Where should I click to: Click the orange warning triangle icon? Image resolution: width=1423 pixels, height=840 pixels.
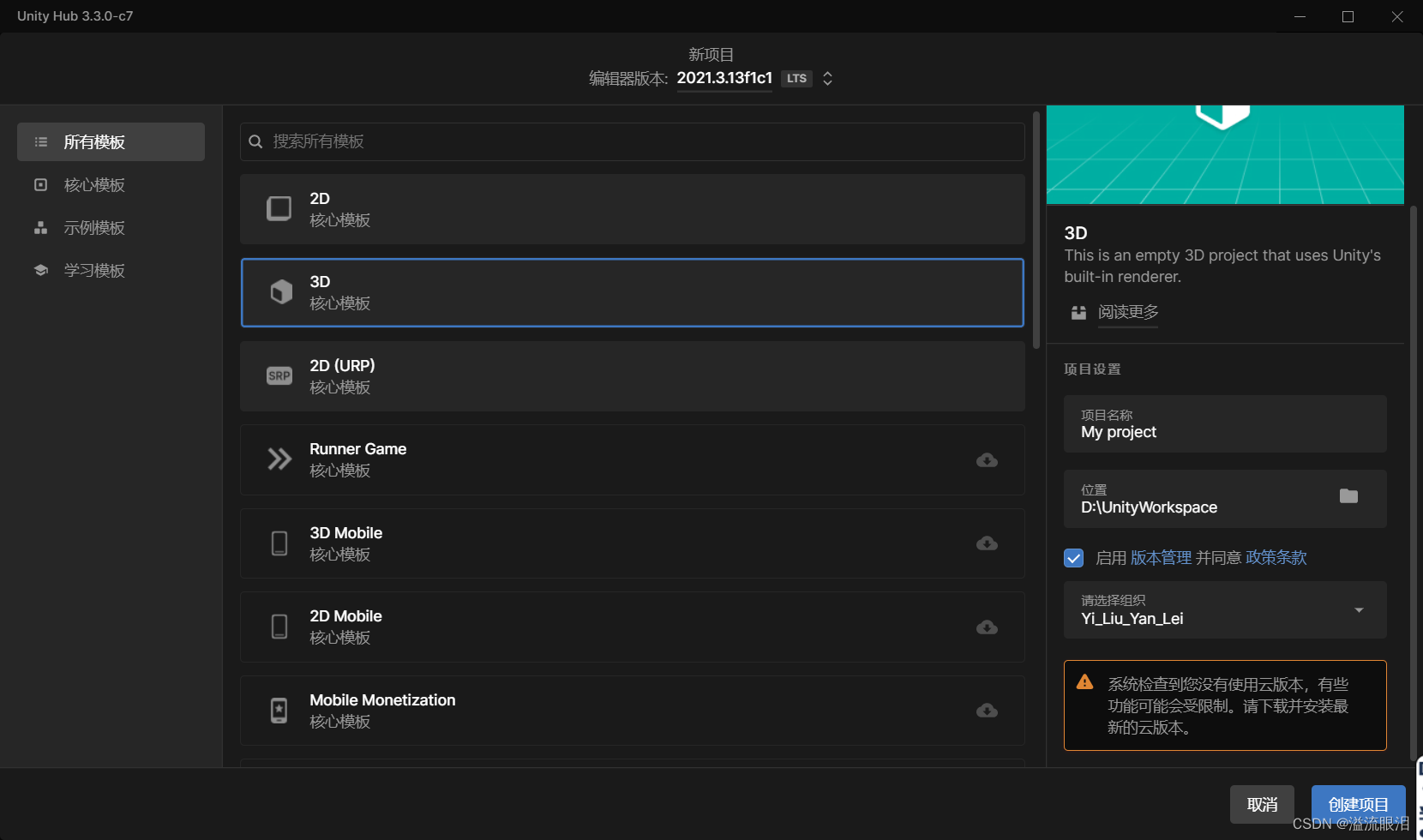coord(1084,682)
